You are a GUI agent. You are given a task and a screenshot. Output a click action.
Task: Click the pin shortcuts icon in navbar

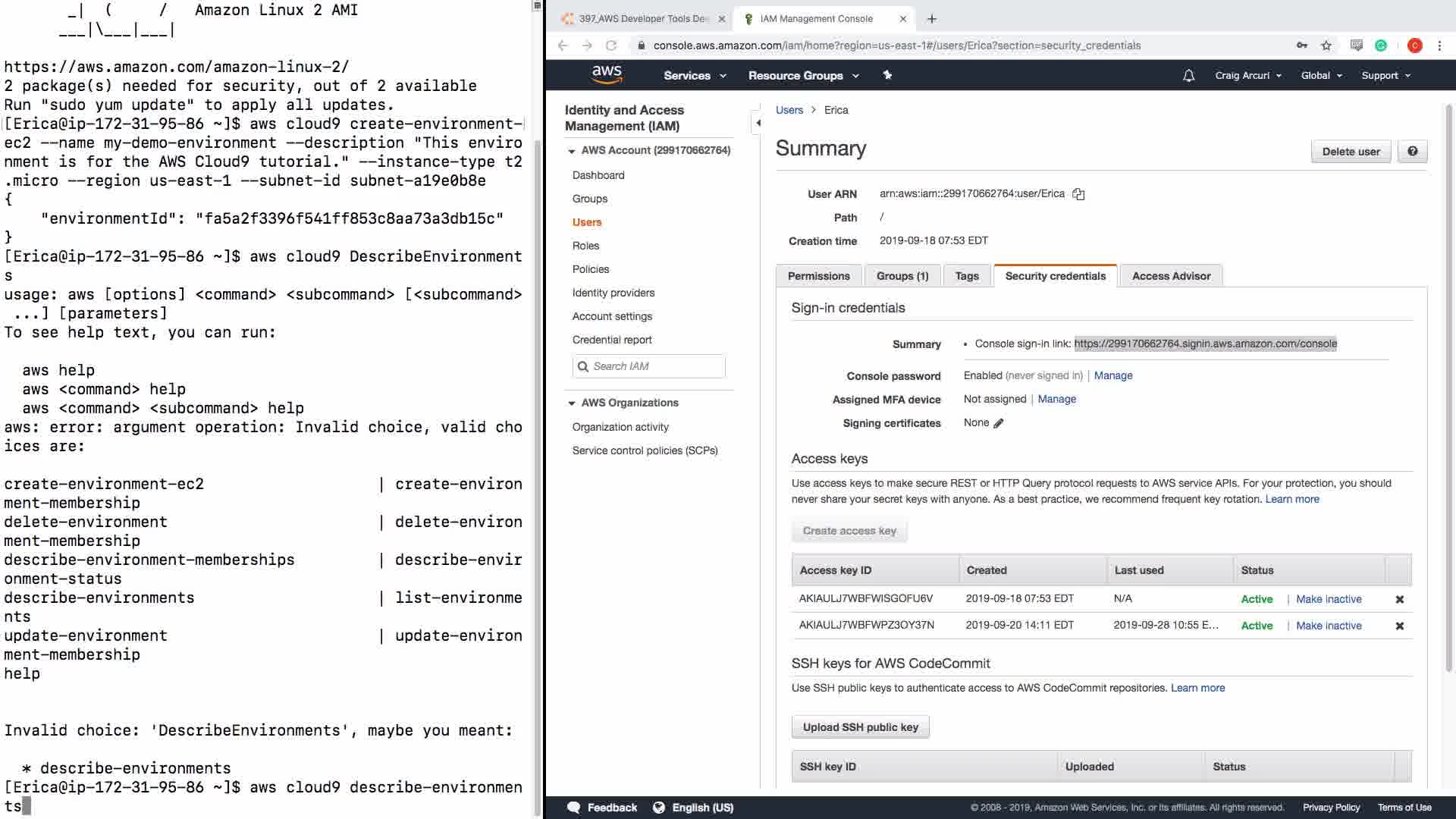tap(887, 75)
